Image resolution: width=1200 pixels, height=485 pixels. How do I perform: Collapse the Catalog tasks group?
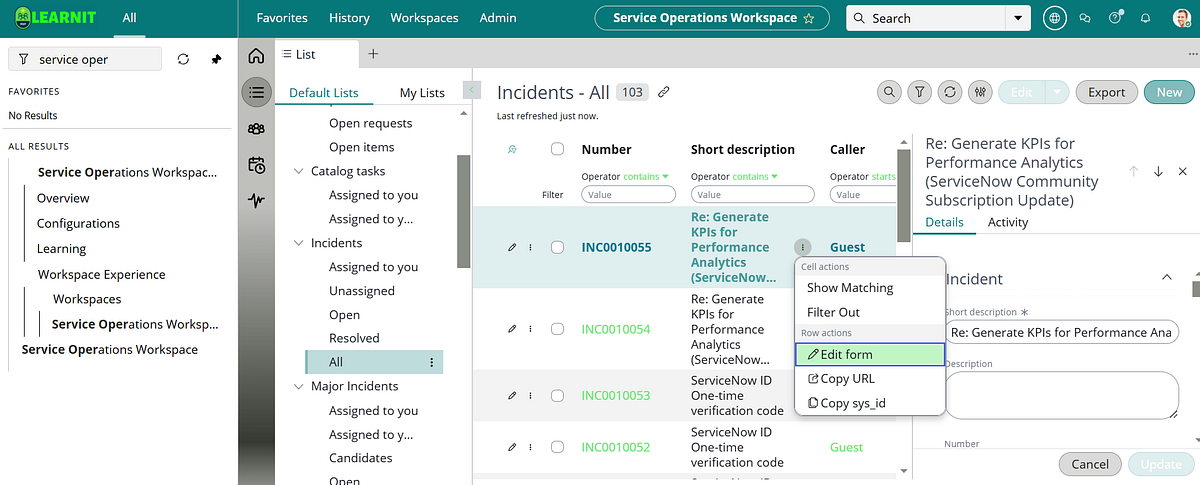tap(298, 171)
